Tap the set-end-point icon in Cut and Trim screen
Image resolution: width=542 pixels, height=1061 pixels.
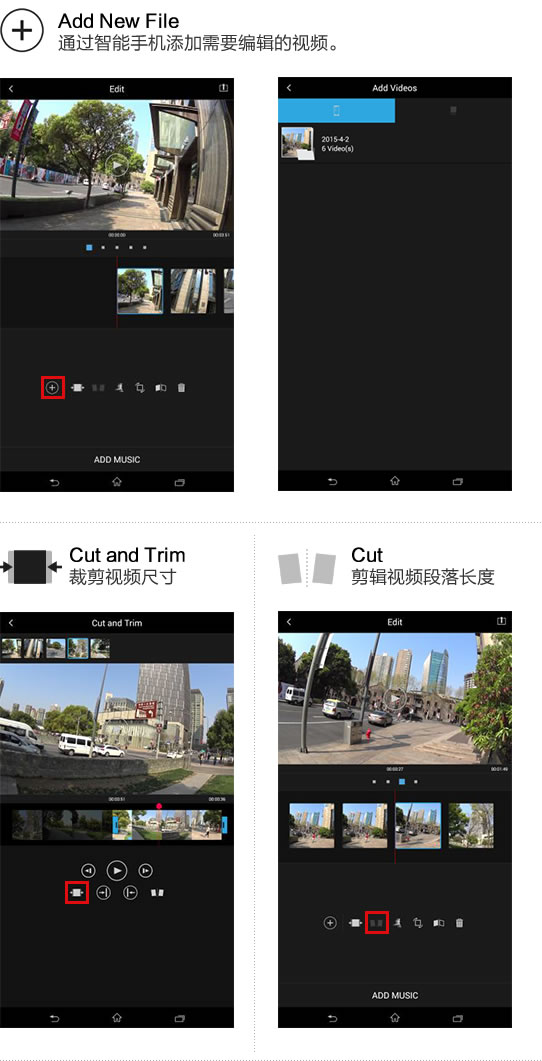point(103,893)
